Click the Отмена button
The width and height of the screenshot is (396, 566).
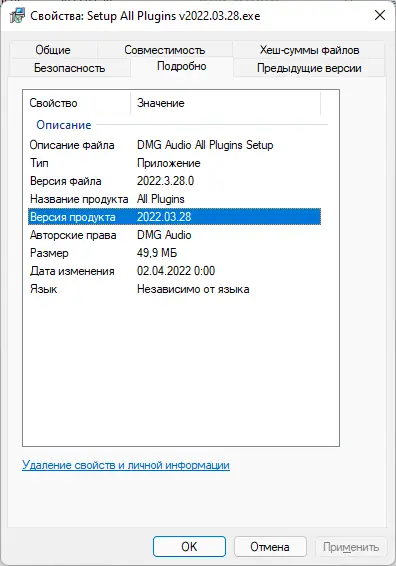pyautogui.click(x=270, y=547)
